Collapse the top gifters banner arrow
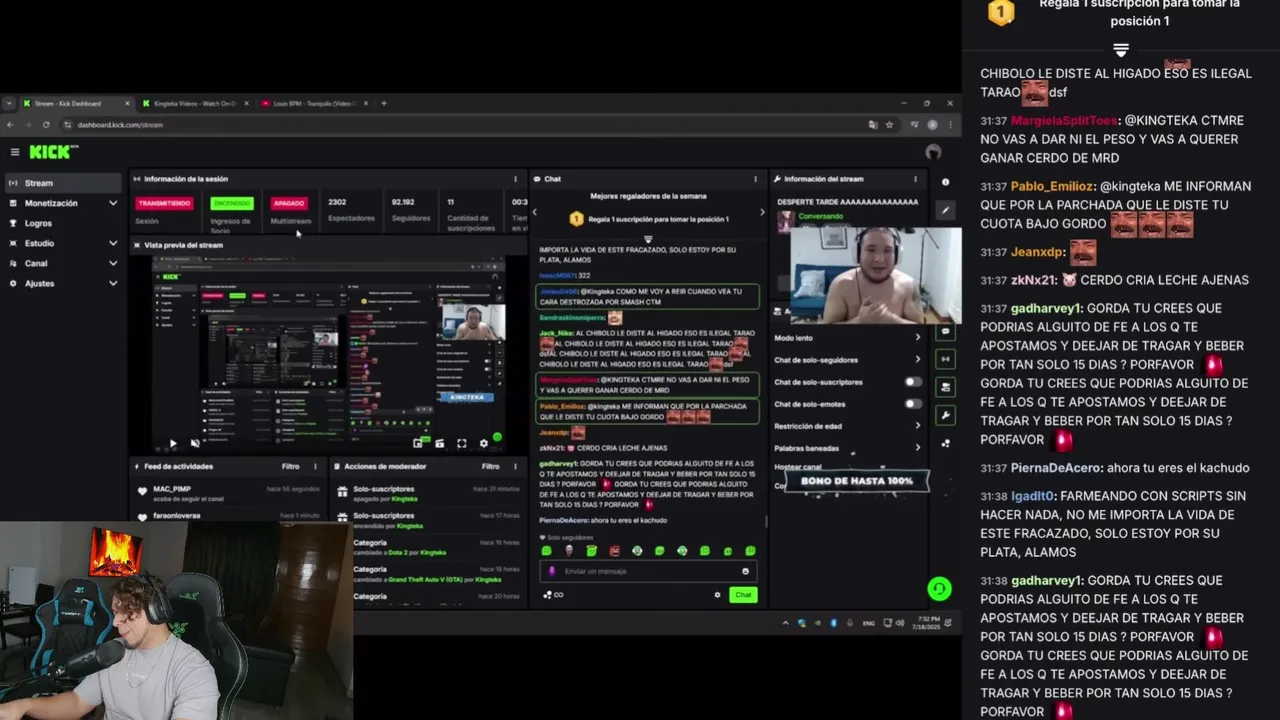This screenshot has width=1280, height=720. [648, 239]
